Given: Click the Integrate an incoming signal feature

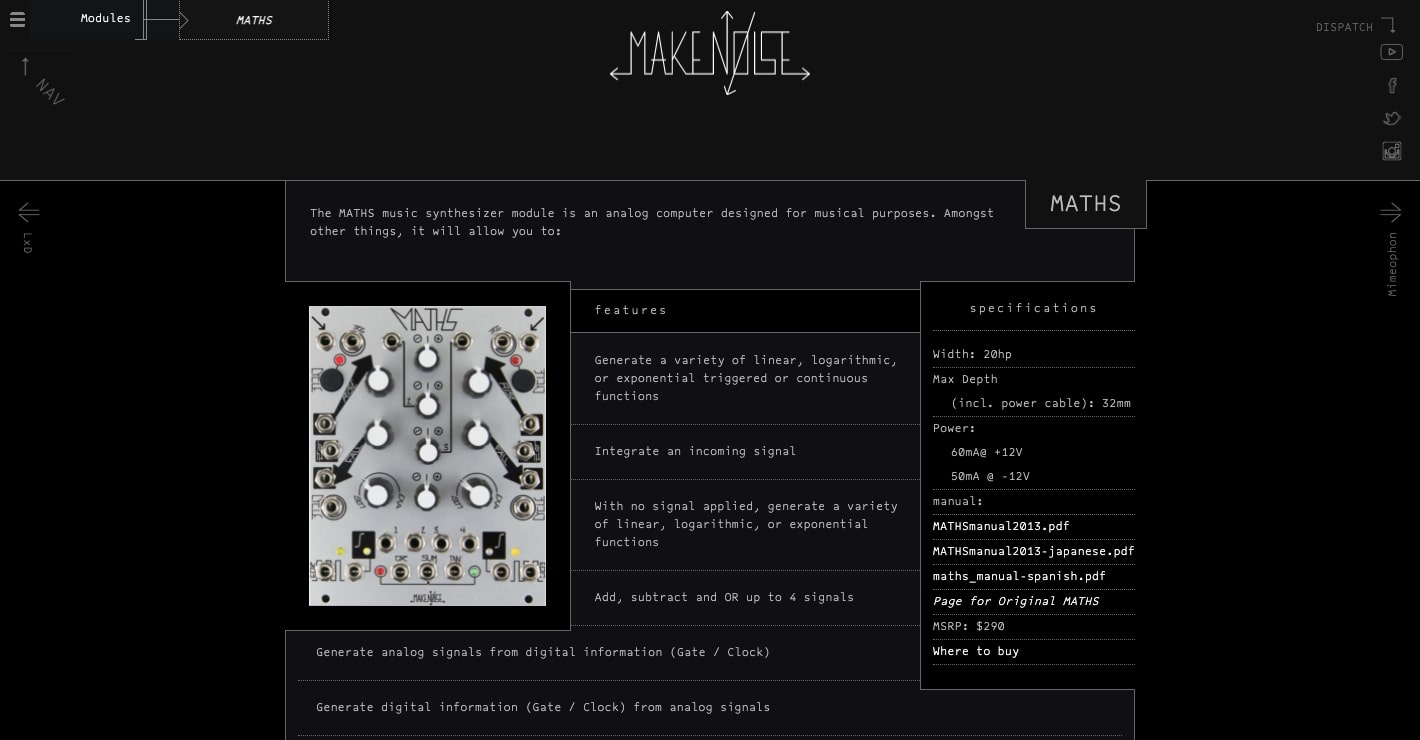Looking at the screenshot, I should pyautogui.click(x=695, y=451).
